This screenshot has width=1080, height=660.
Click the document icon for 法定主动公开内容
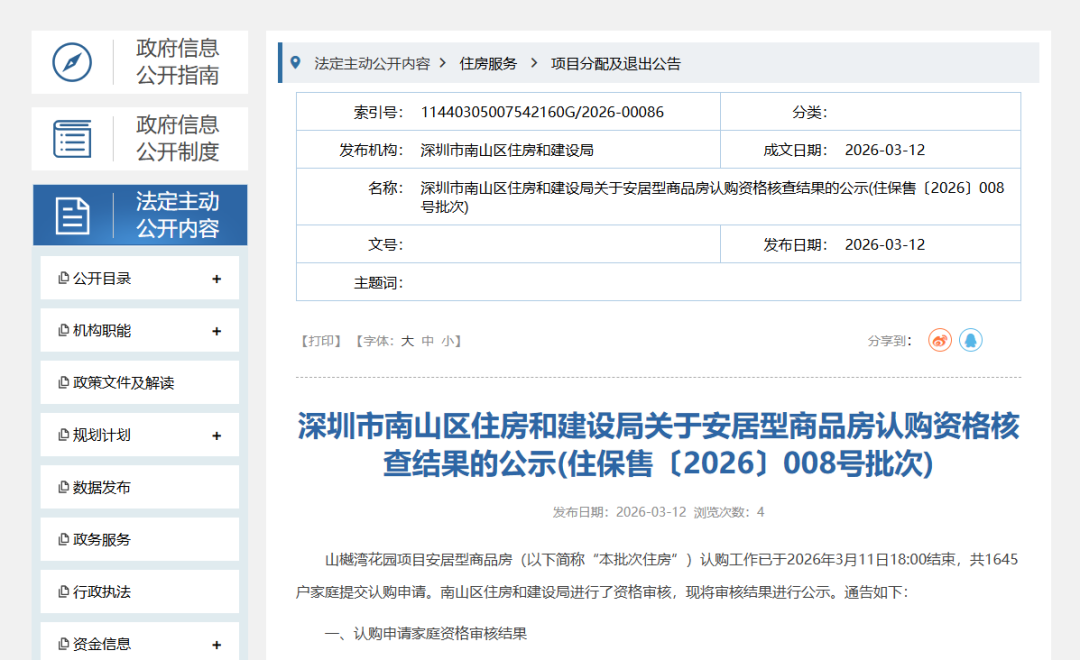pos(72,216)
